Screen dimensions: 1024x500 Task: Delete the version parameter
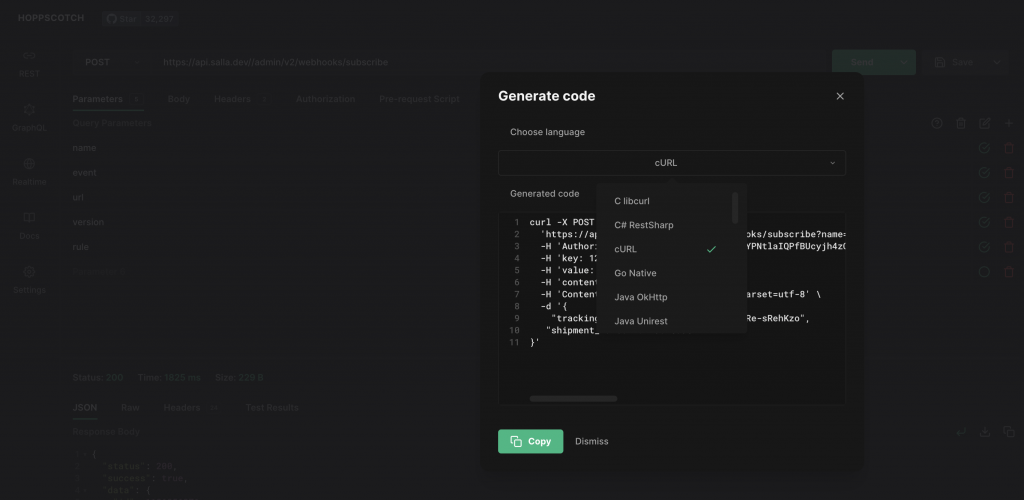pos(1009,223)
